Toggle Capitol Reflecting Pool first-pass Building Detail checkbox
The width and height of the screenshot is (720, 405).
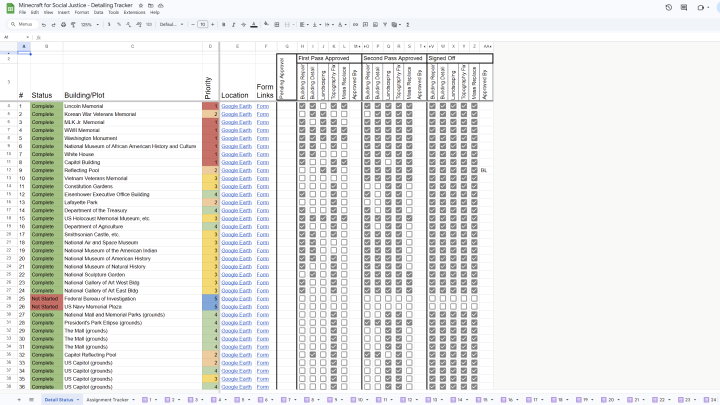(313, 355)
